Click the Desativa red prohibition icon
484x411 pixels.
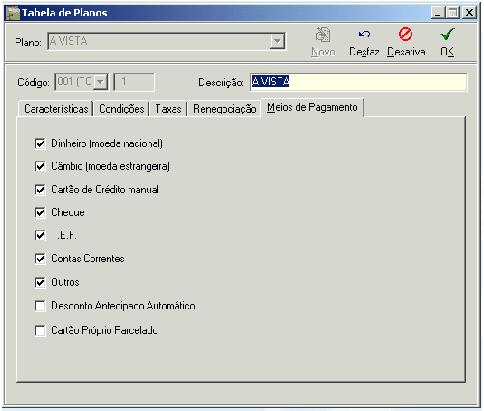pos(405,34)
